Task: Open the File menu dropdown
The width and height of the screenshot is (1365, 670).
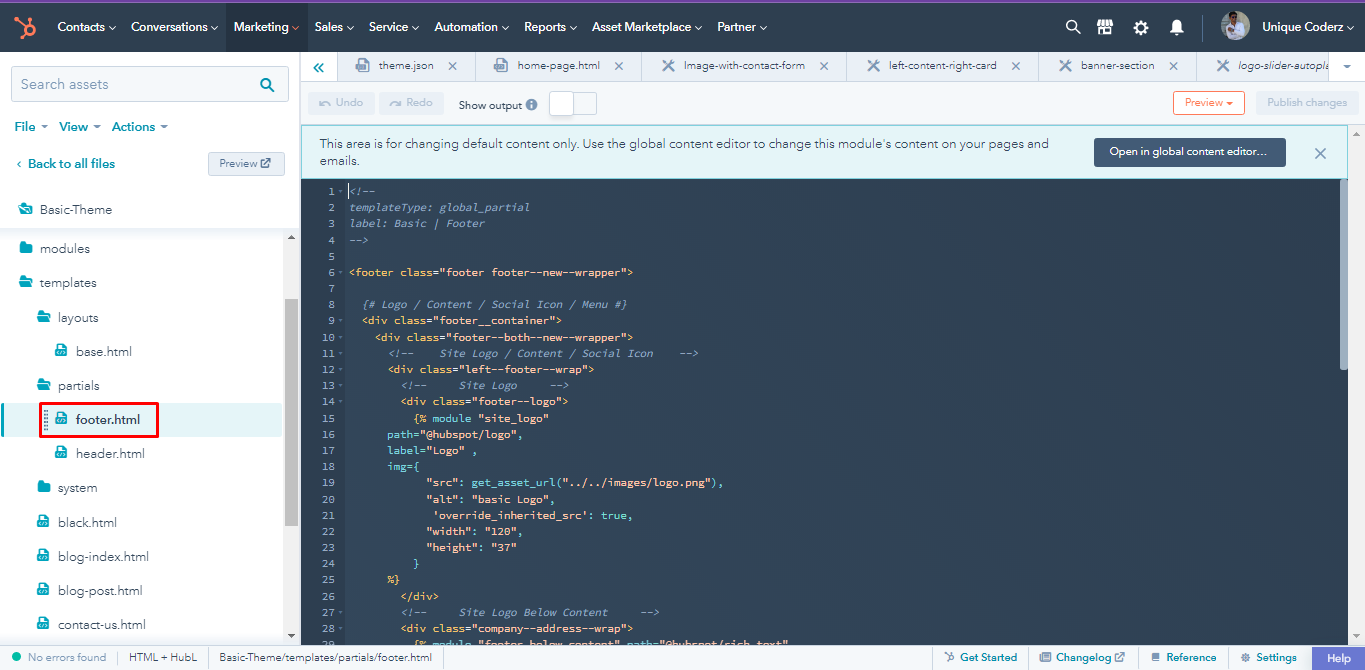Action: (x=31, y=127)
